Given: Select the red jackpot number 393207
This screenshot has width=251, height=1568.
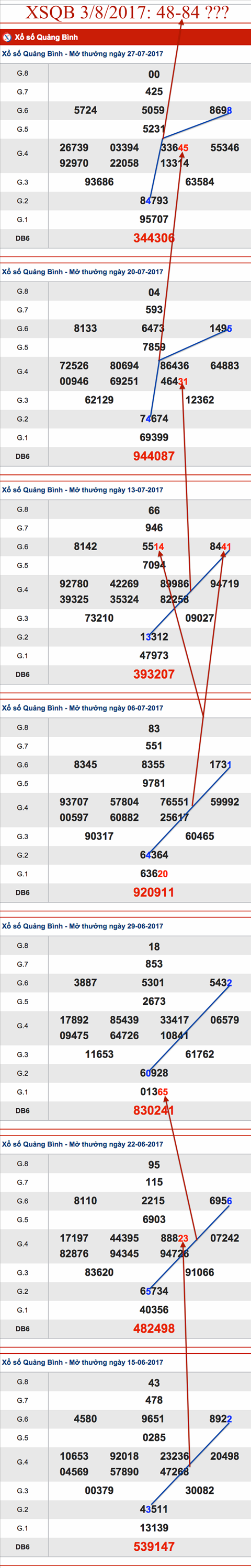Looking at the screenshot, I should (x=154, y=674).
